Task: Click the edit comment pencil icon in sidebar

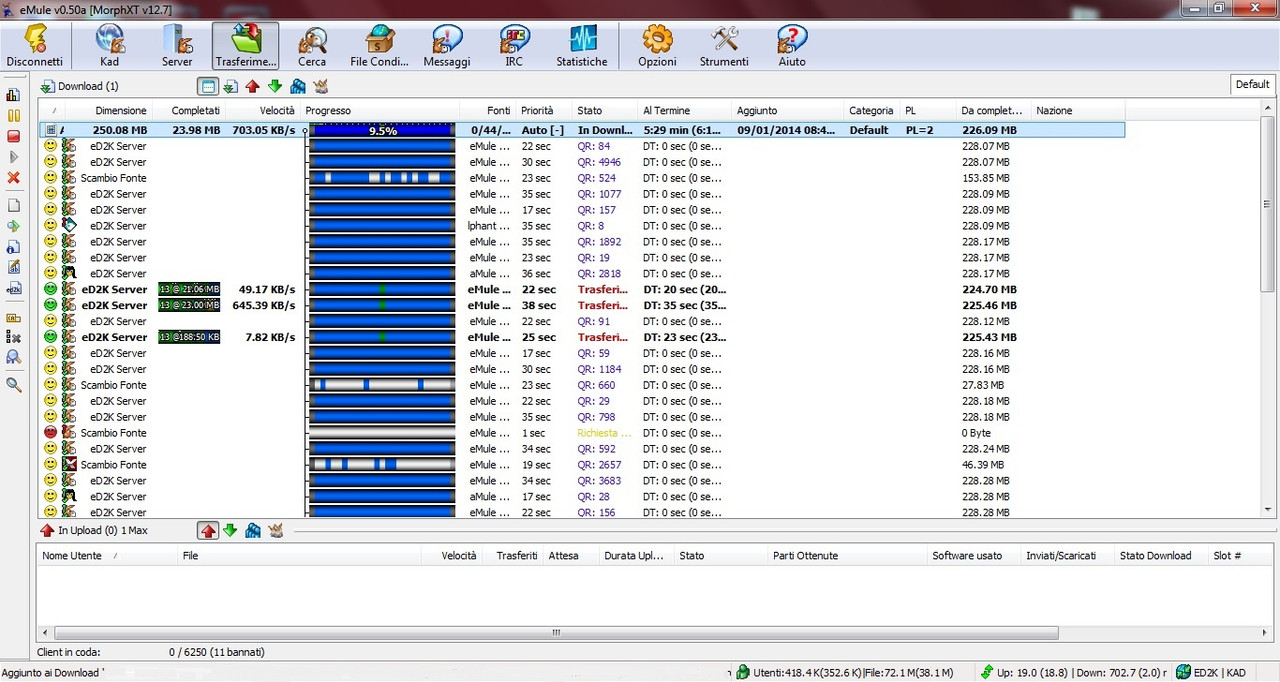Action: (14, 267)
